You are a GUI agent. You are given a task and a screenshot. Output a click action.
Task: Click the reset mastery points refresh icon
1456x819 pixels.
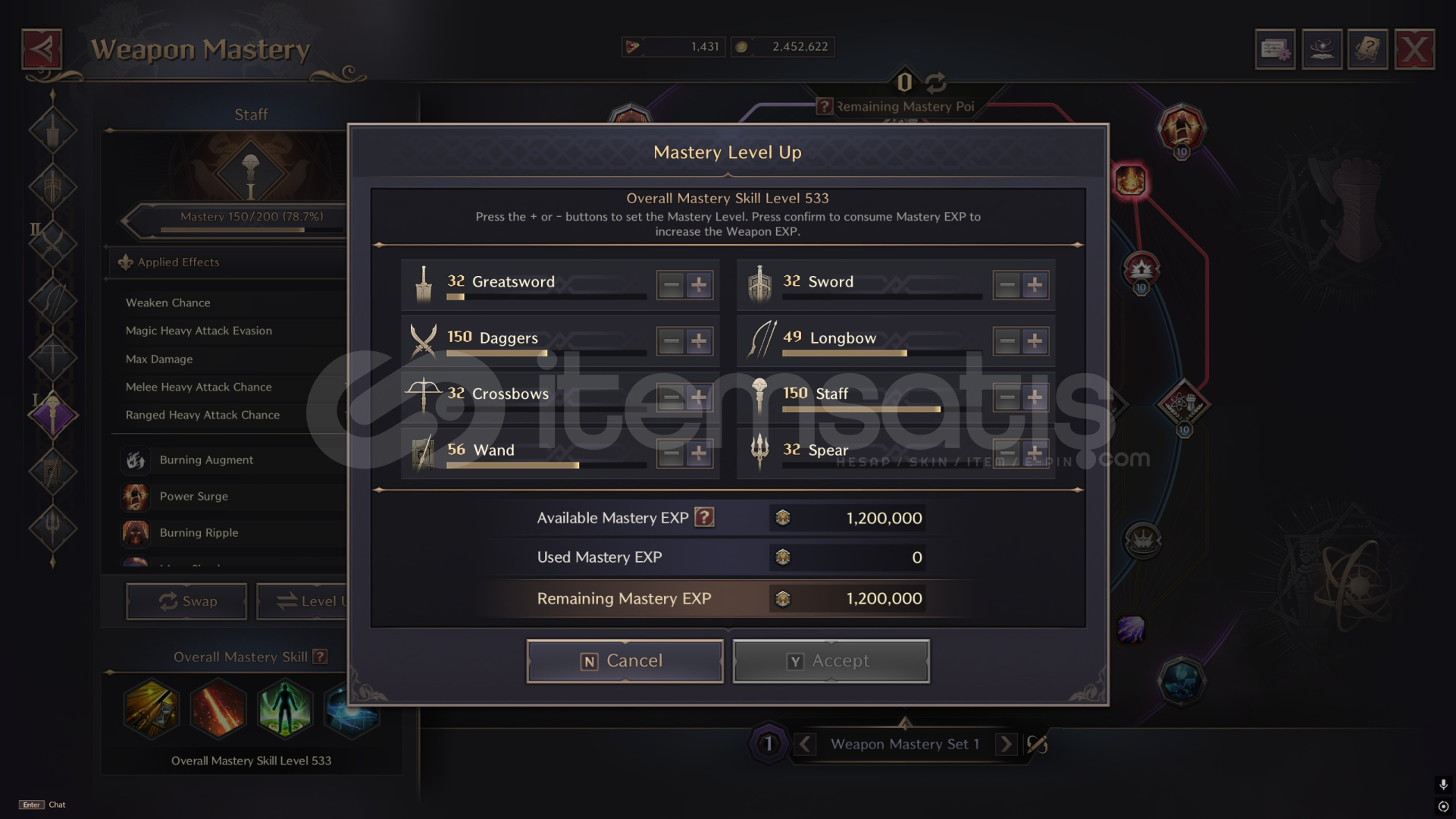936,81
